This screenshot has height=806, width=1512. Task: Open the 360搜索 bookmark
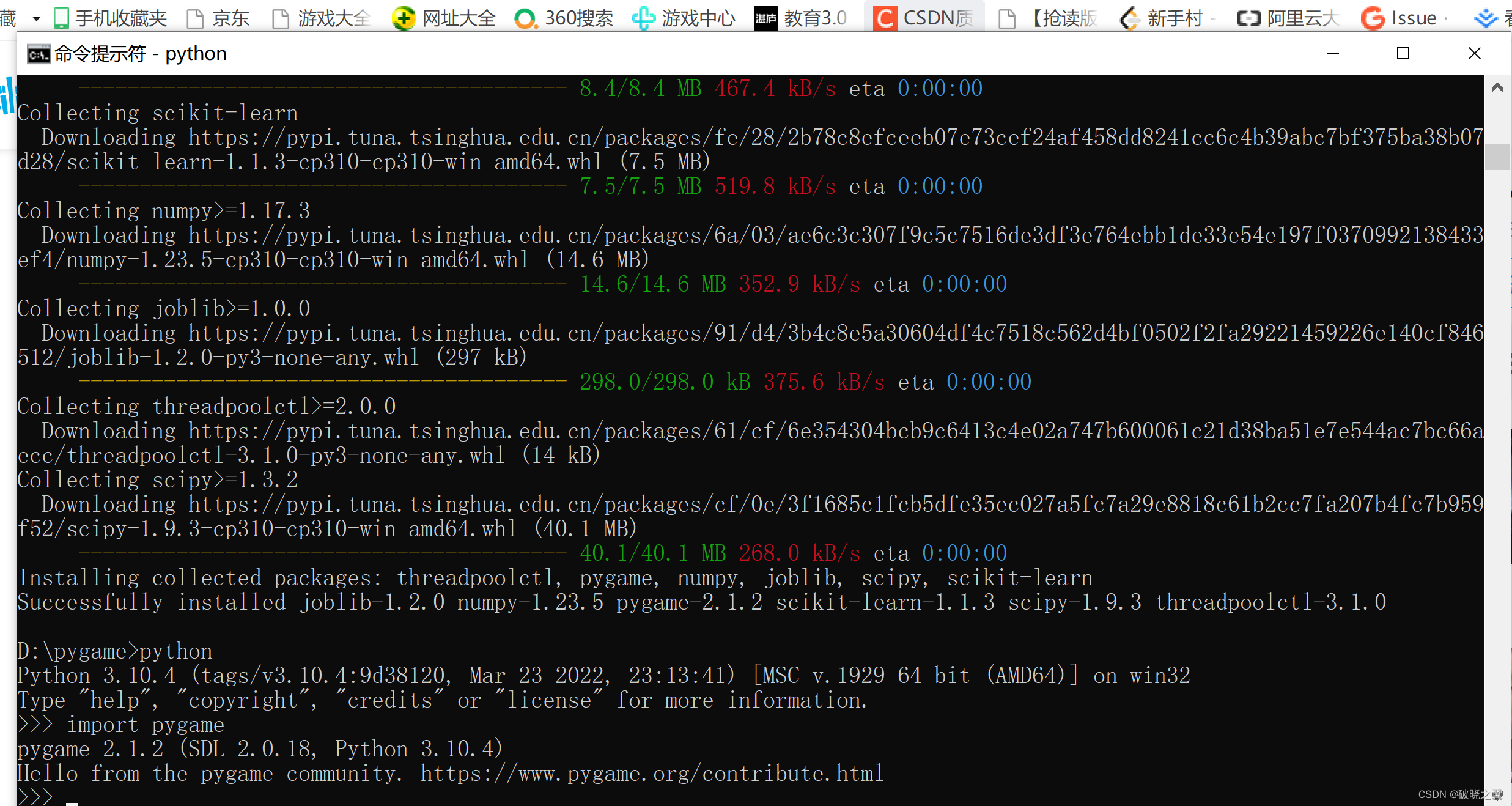(564, 18)
